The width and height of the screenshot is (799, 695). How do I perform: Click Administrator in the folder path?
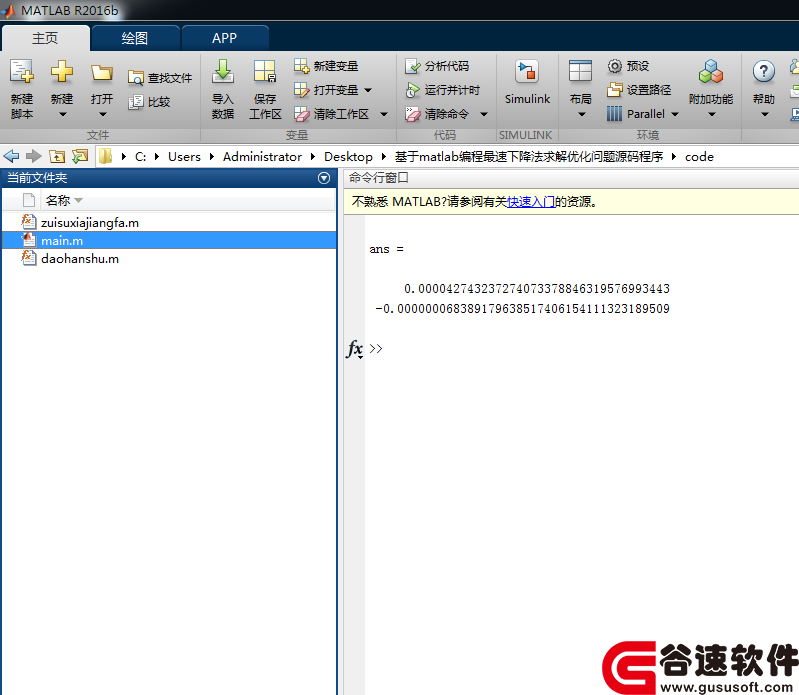click(x=262, y=156)
